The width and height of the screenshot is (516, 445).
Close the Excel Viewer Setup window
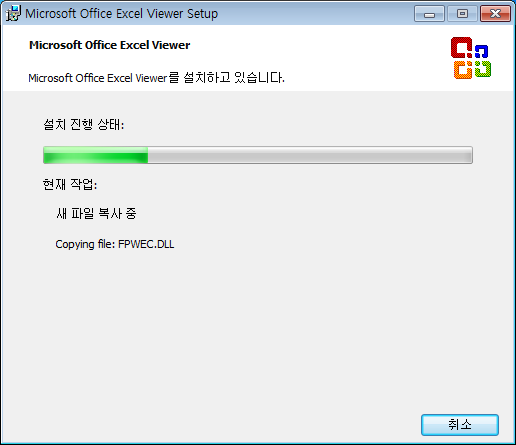point(495,14)
